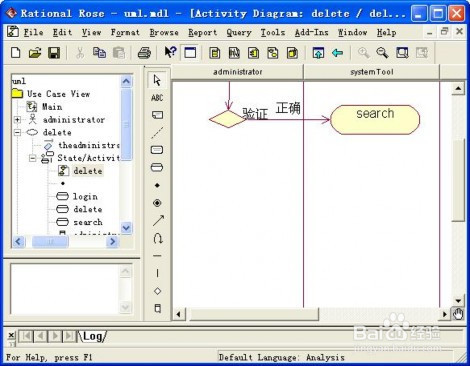Screen dimensions: 470x366
Task: Toggle the documentation window icon
Action: tap(190, 53)
